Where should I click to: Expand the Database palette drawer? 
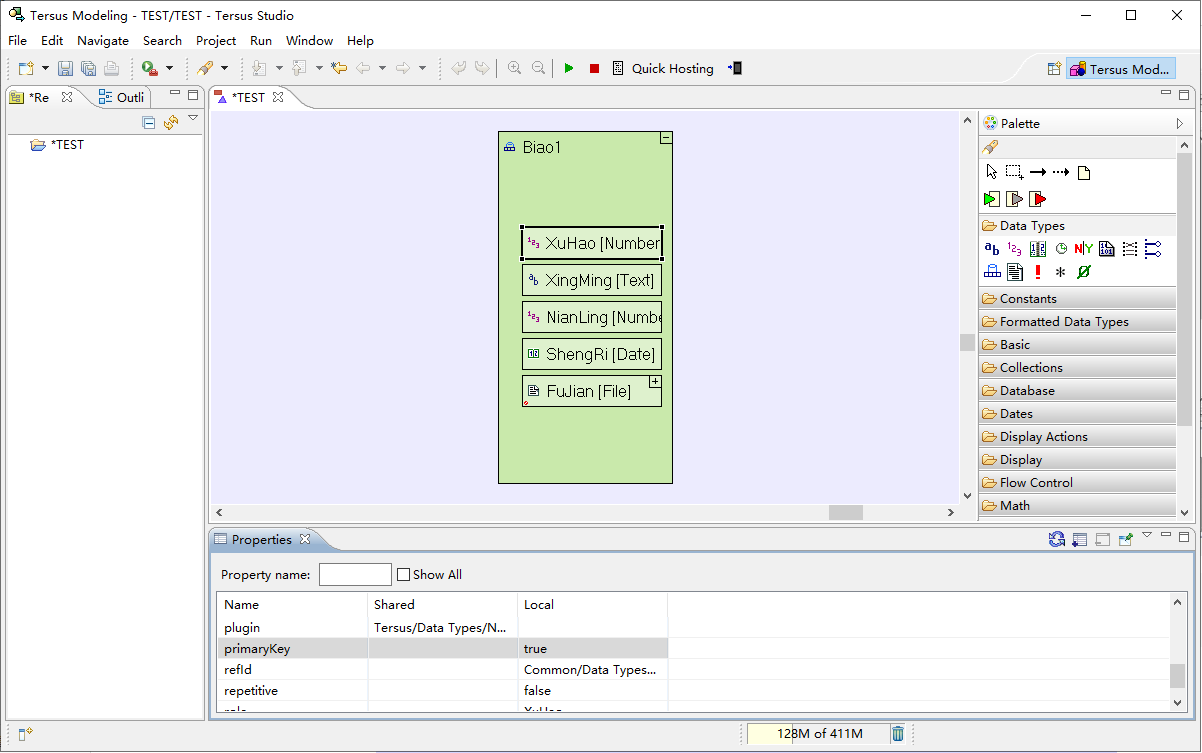tap(1077, 390)
